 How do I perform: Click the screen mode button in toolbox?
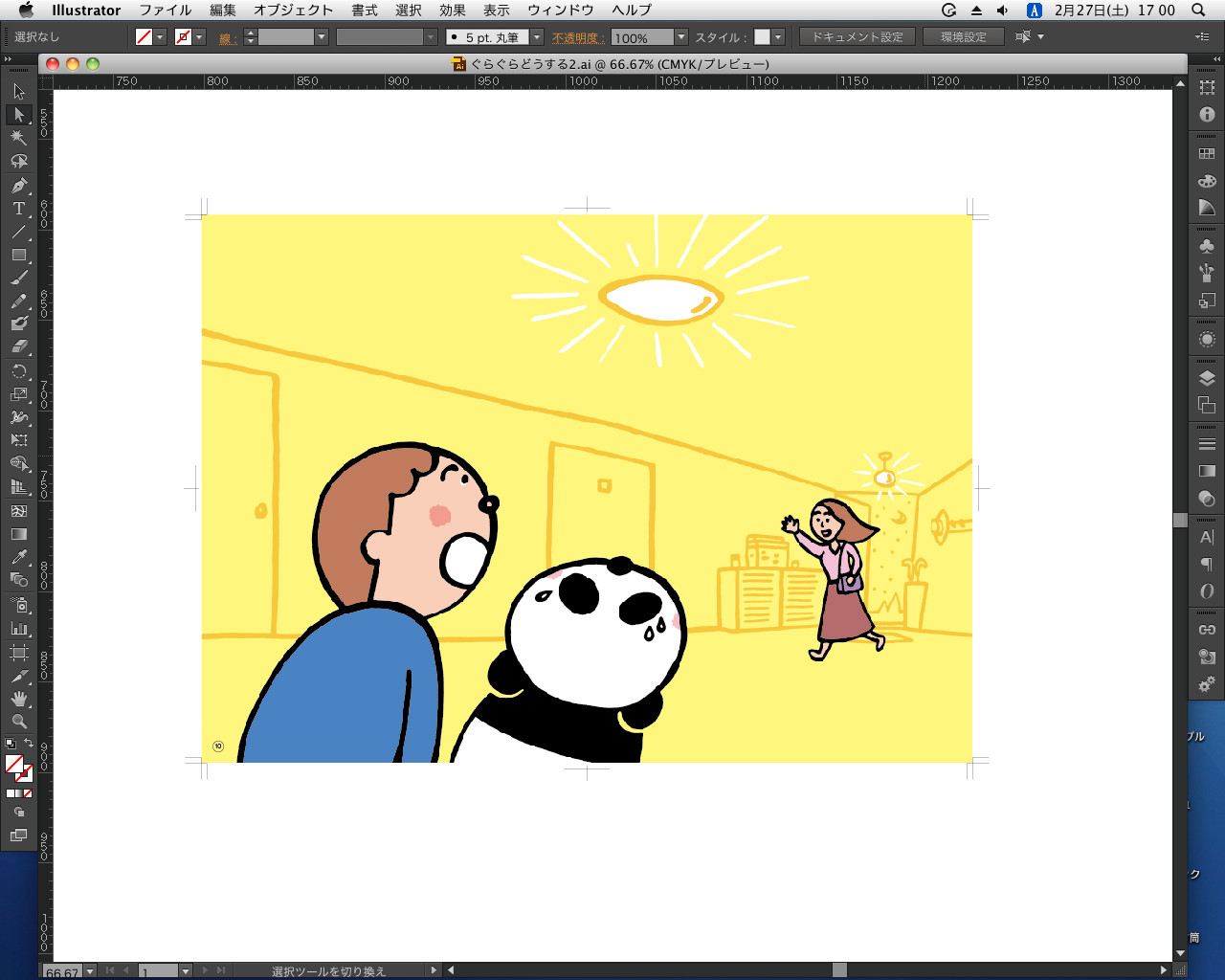(x=19, y=835)
